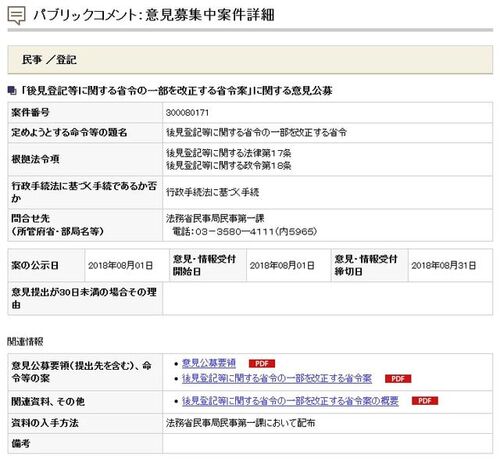The height and width of the screenshot is (462, 500).
Task: Click the 案の公示日 label
Action: [35, 265]
